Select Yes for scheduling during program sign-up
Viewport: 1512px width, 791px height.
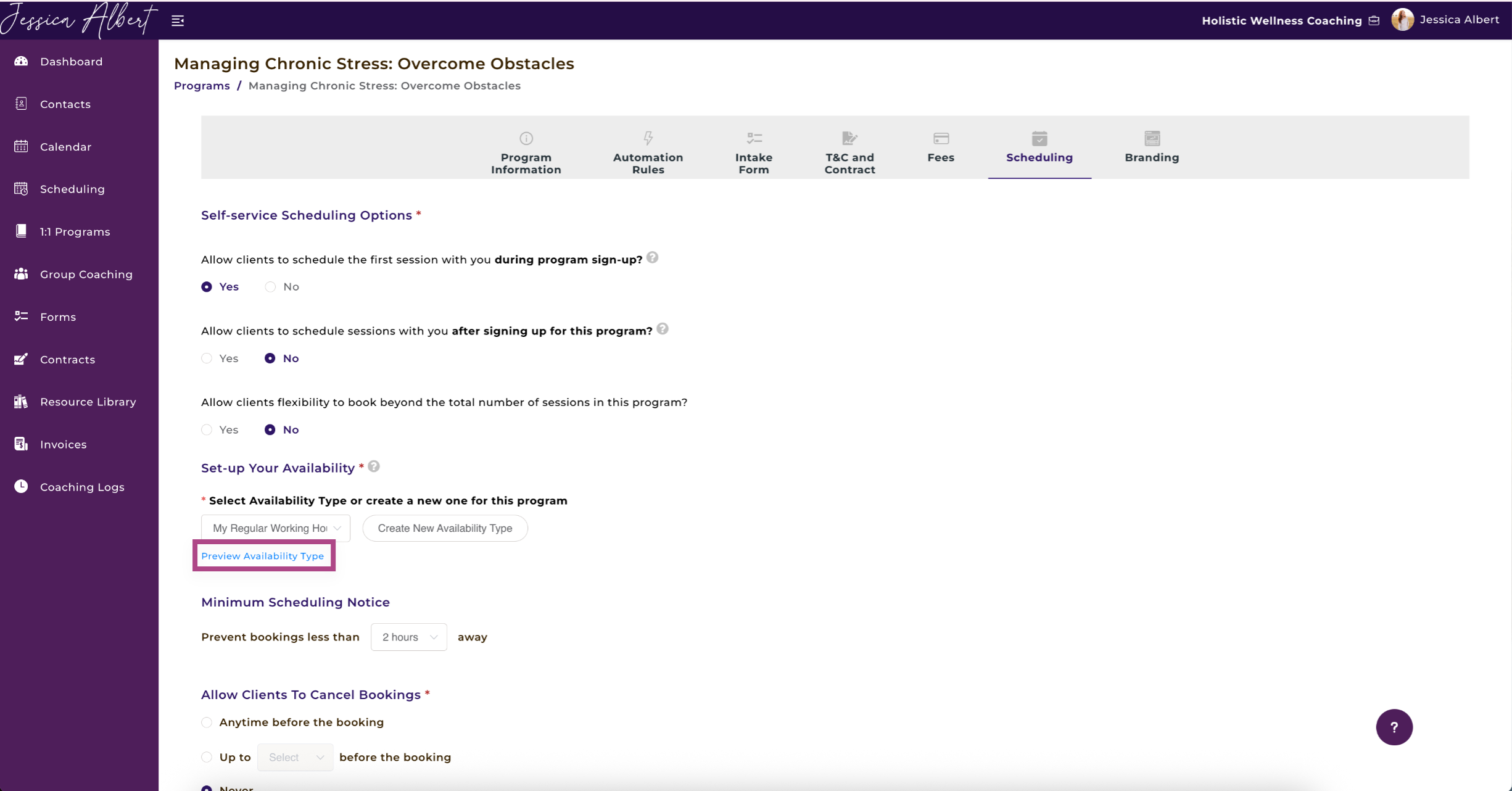point(207,287)
